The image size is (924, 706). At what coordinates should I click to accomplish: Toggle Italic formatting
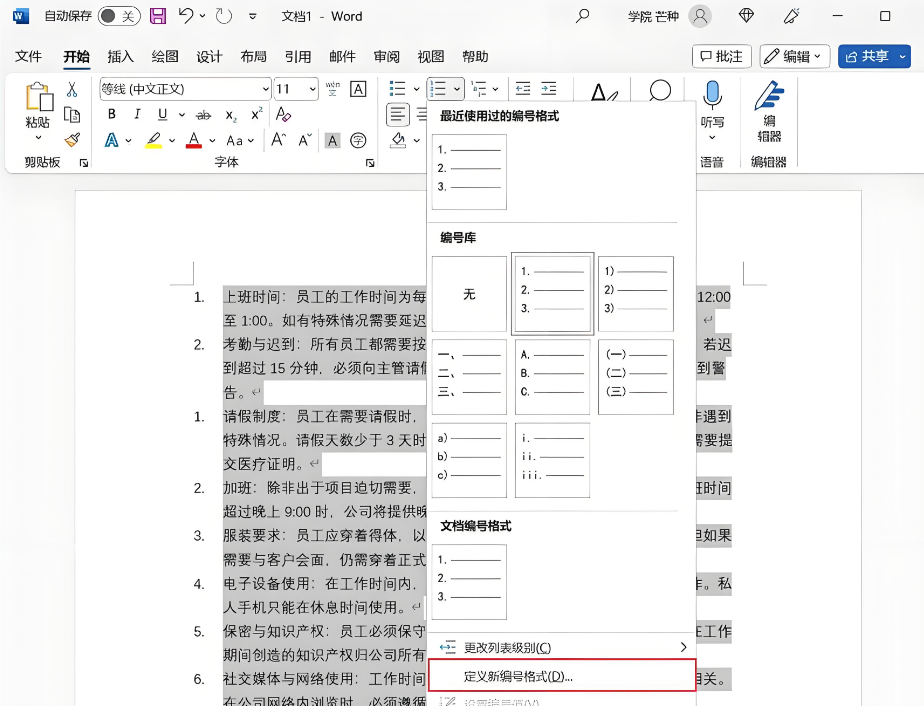(x=134, y=114)
